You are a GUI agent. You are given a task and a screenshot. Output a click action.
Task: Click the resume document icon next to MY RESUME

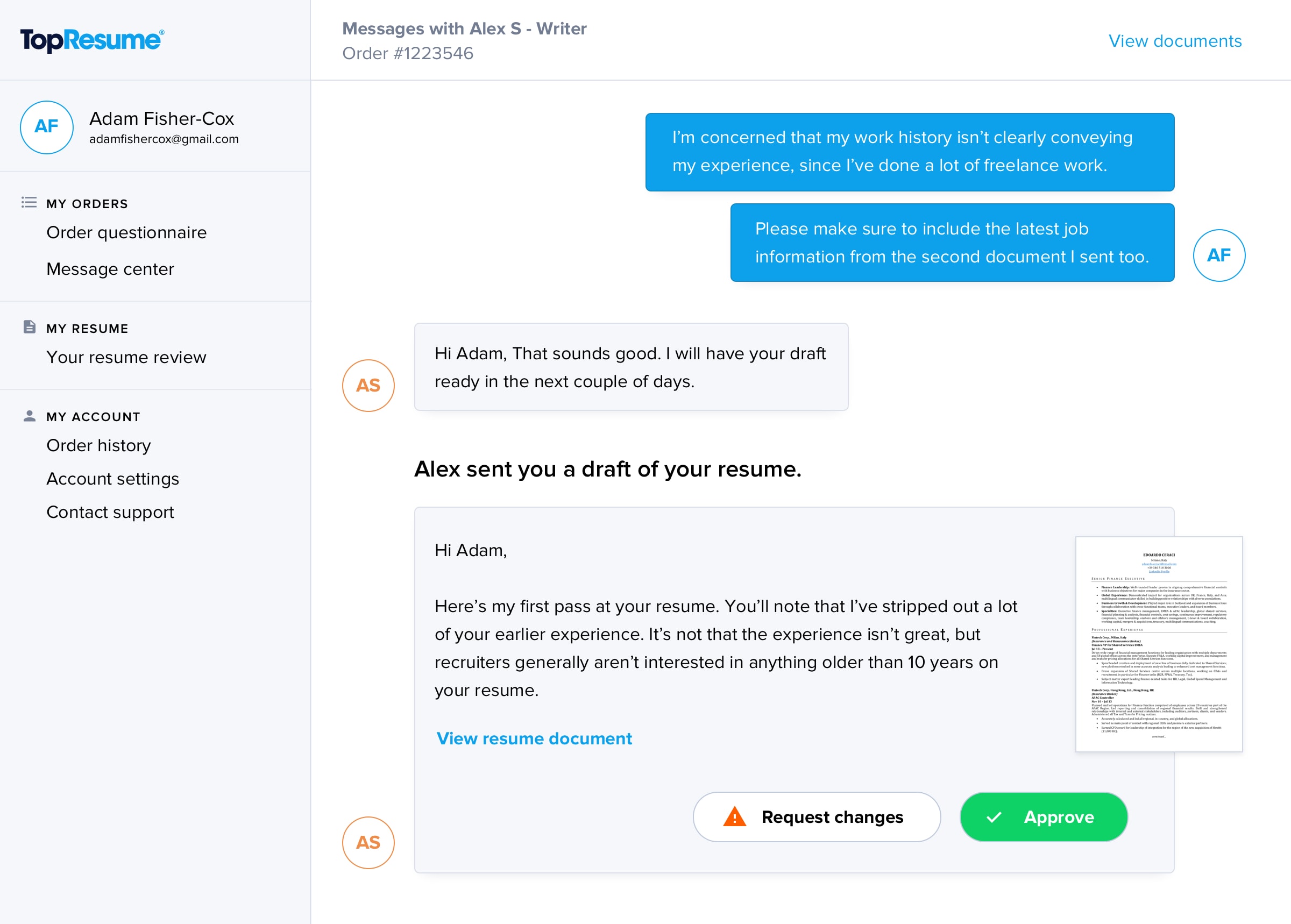(29, 327)
